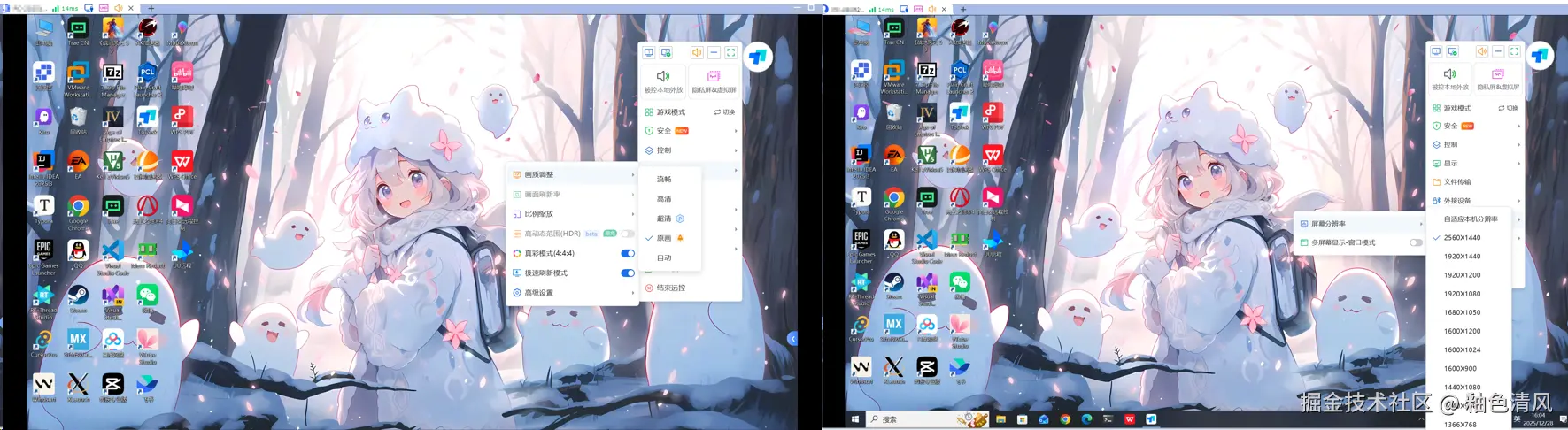This screenshot has height=430, width=1568.
Task: Click ToDesk floating ball in right window
Action: click(x=1540, y=56)
